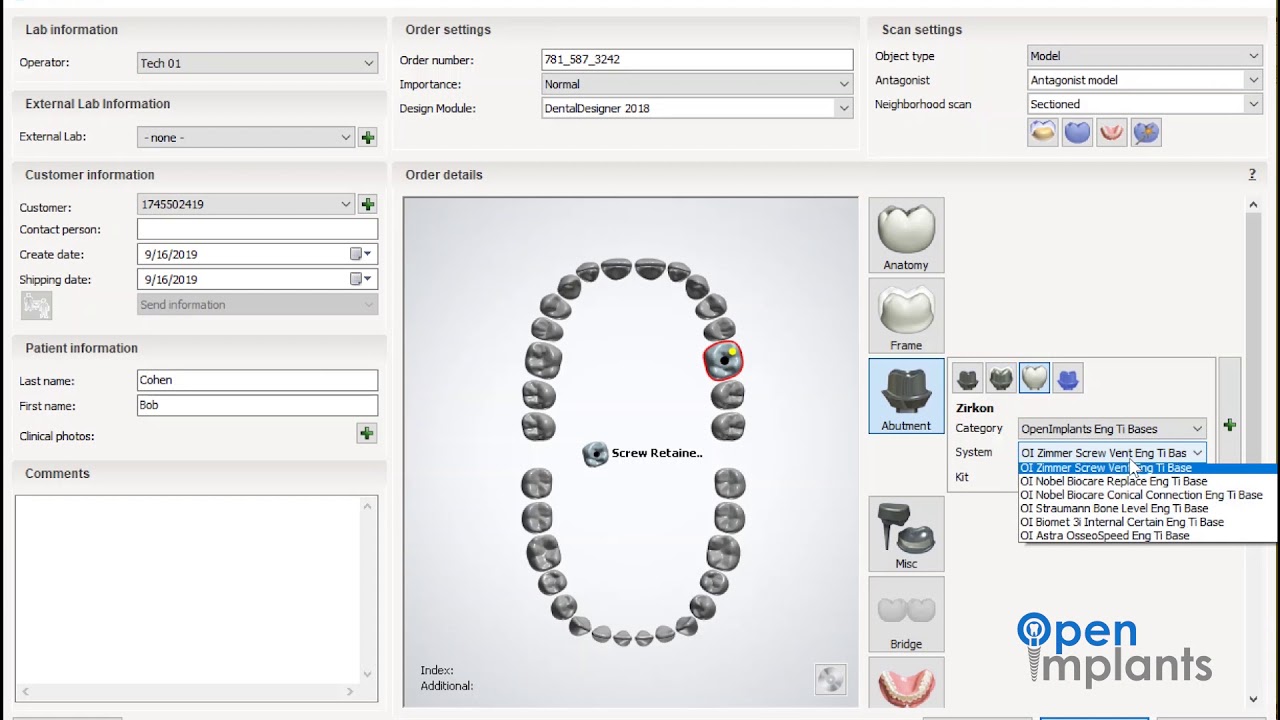
Task: Click green plus beside the Zirkon abutment panel
Action: coord(1229,426)
